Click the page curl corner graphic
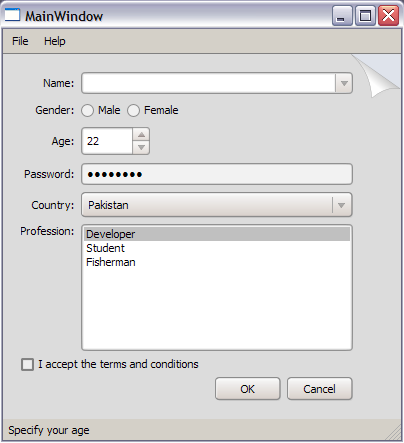This screenshot has height=443, width=404. point(378,75)
